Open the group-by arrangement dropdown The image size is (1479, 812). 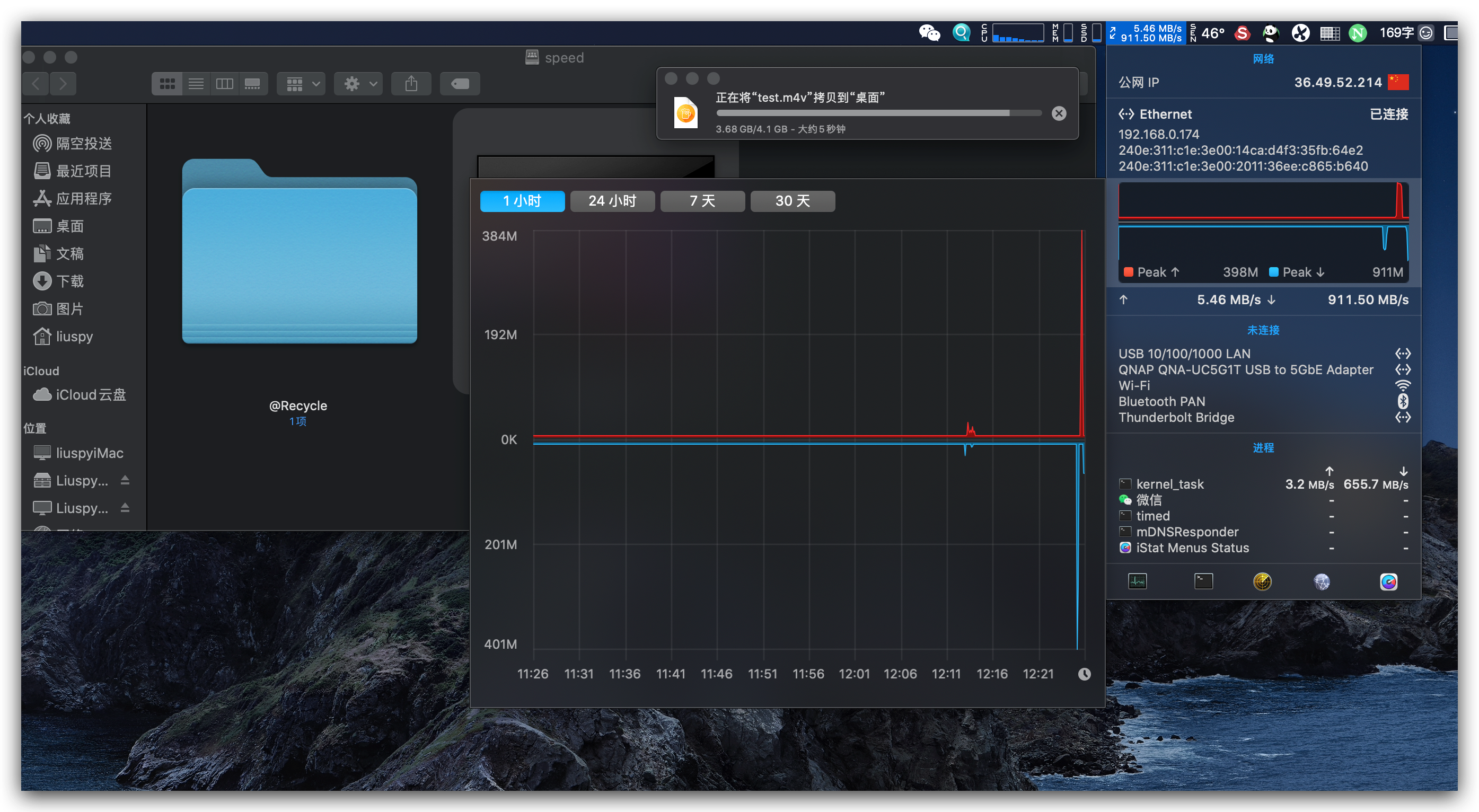(x=302, y=84)
